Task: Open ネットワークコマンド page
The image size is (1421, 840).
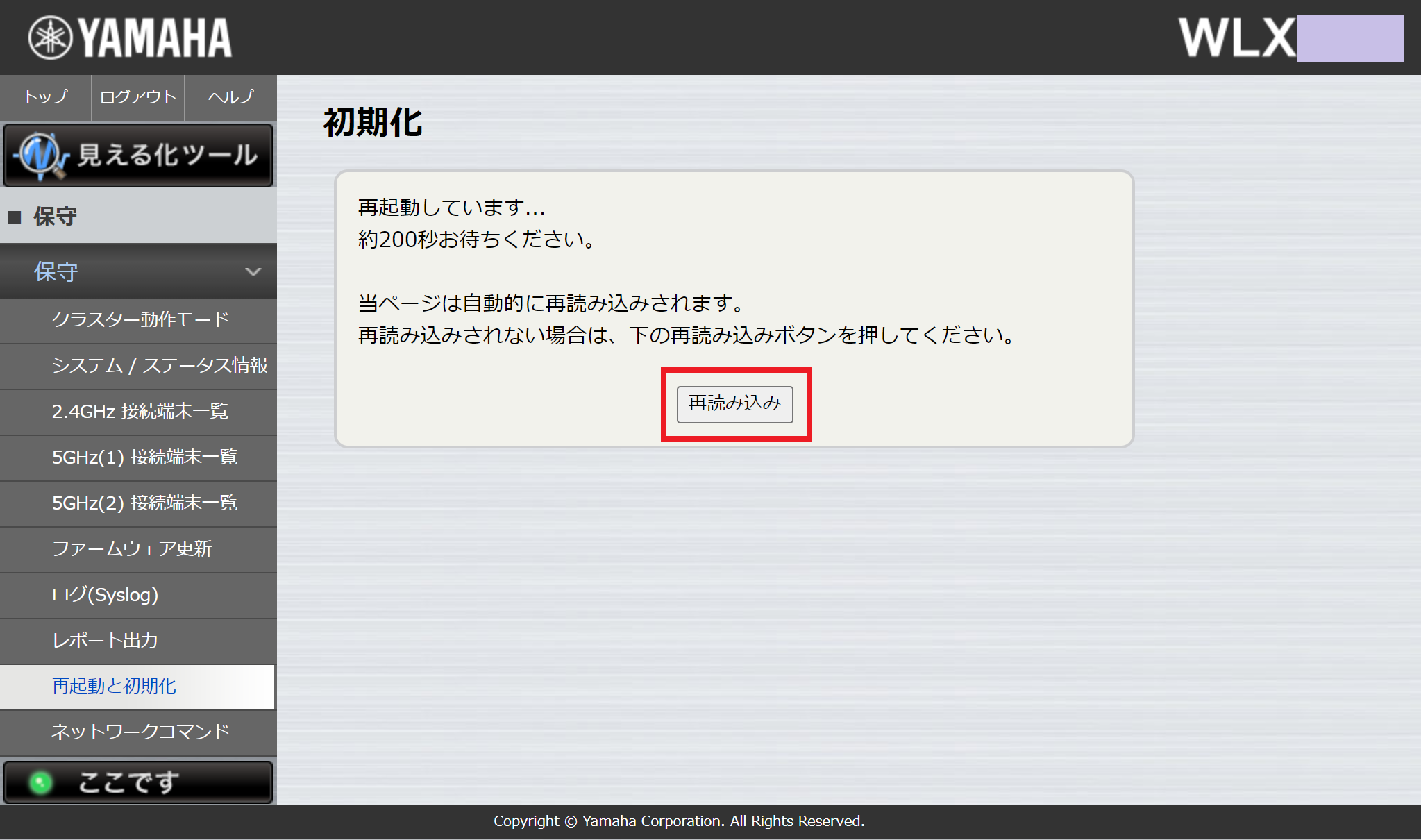Action: coord(140,732)
